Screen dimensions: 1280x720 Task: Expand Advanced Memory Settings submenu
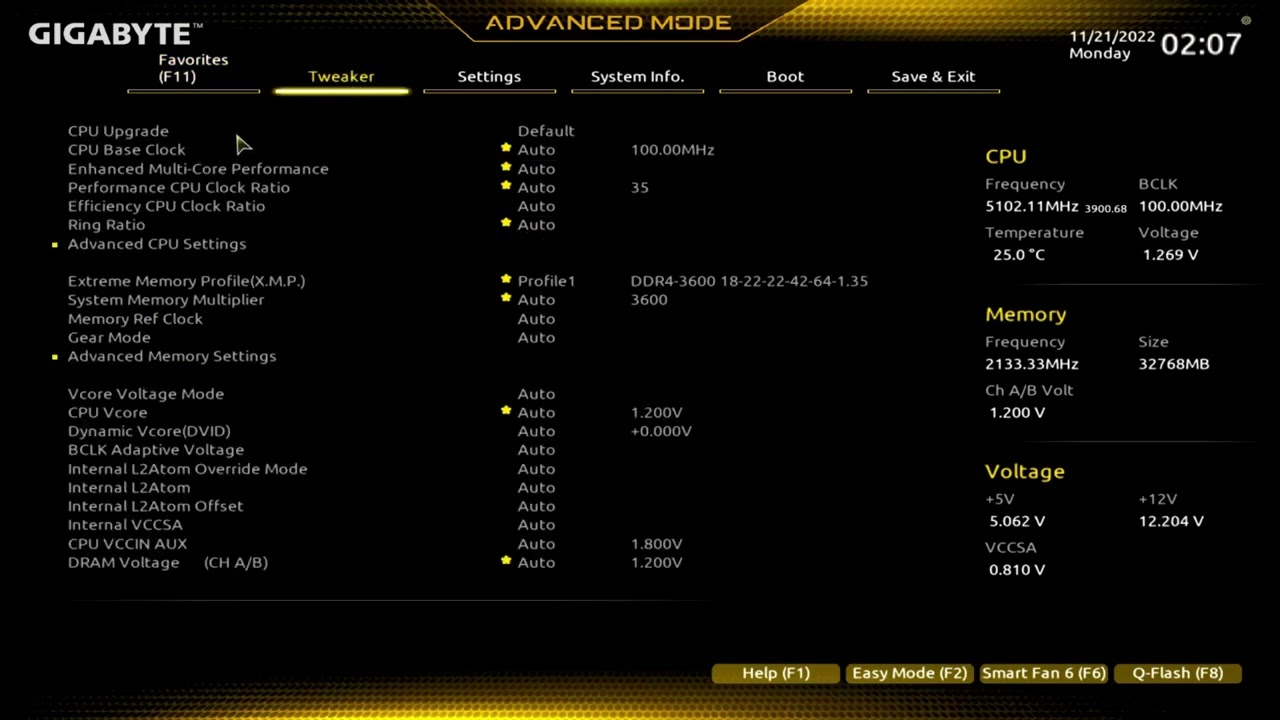click(x=172, y=356)
